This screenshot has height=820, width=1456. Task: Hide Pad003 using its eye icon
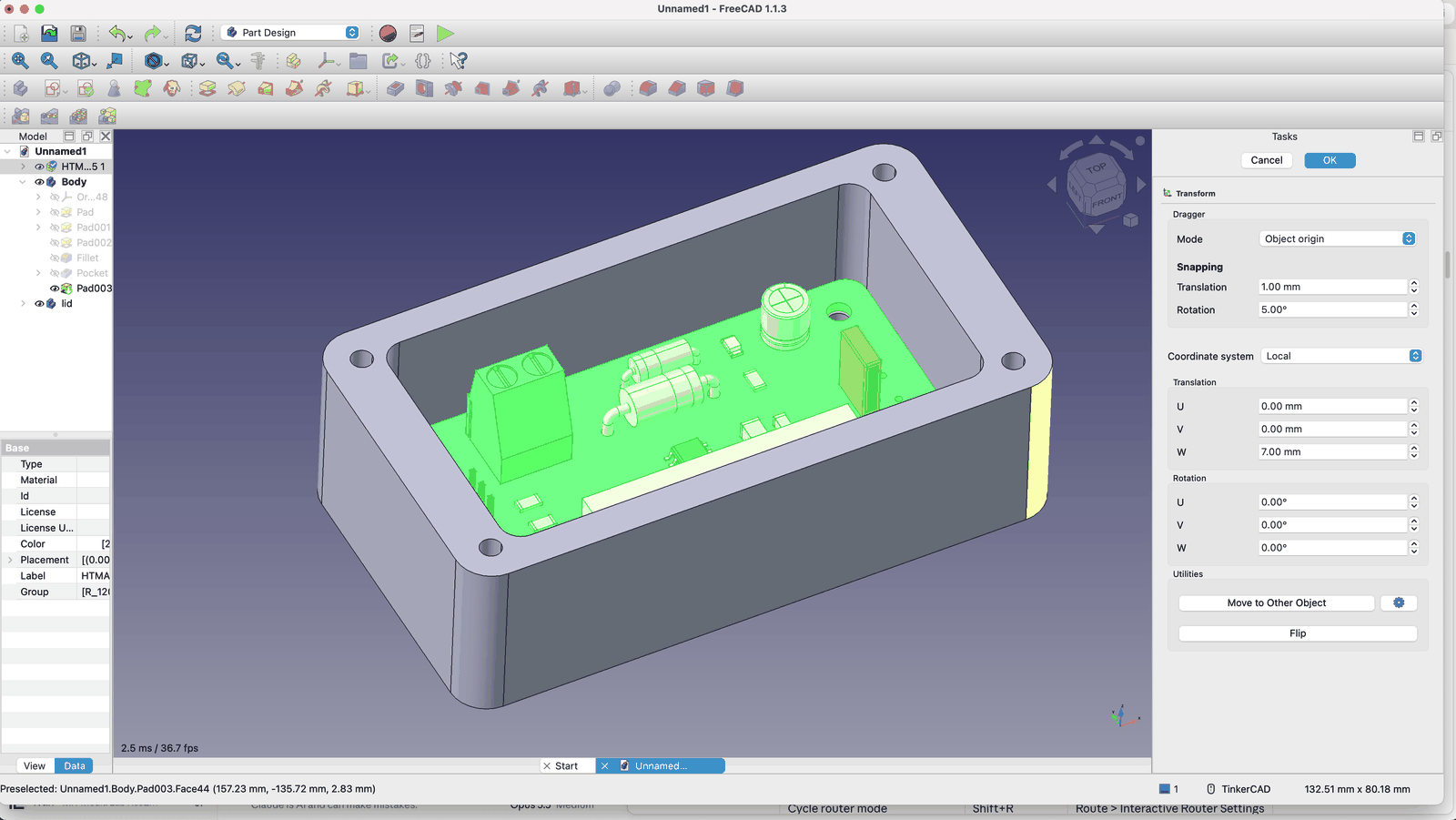point(55,289)
